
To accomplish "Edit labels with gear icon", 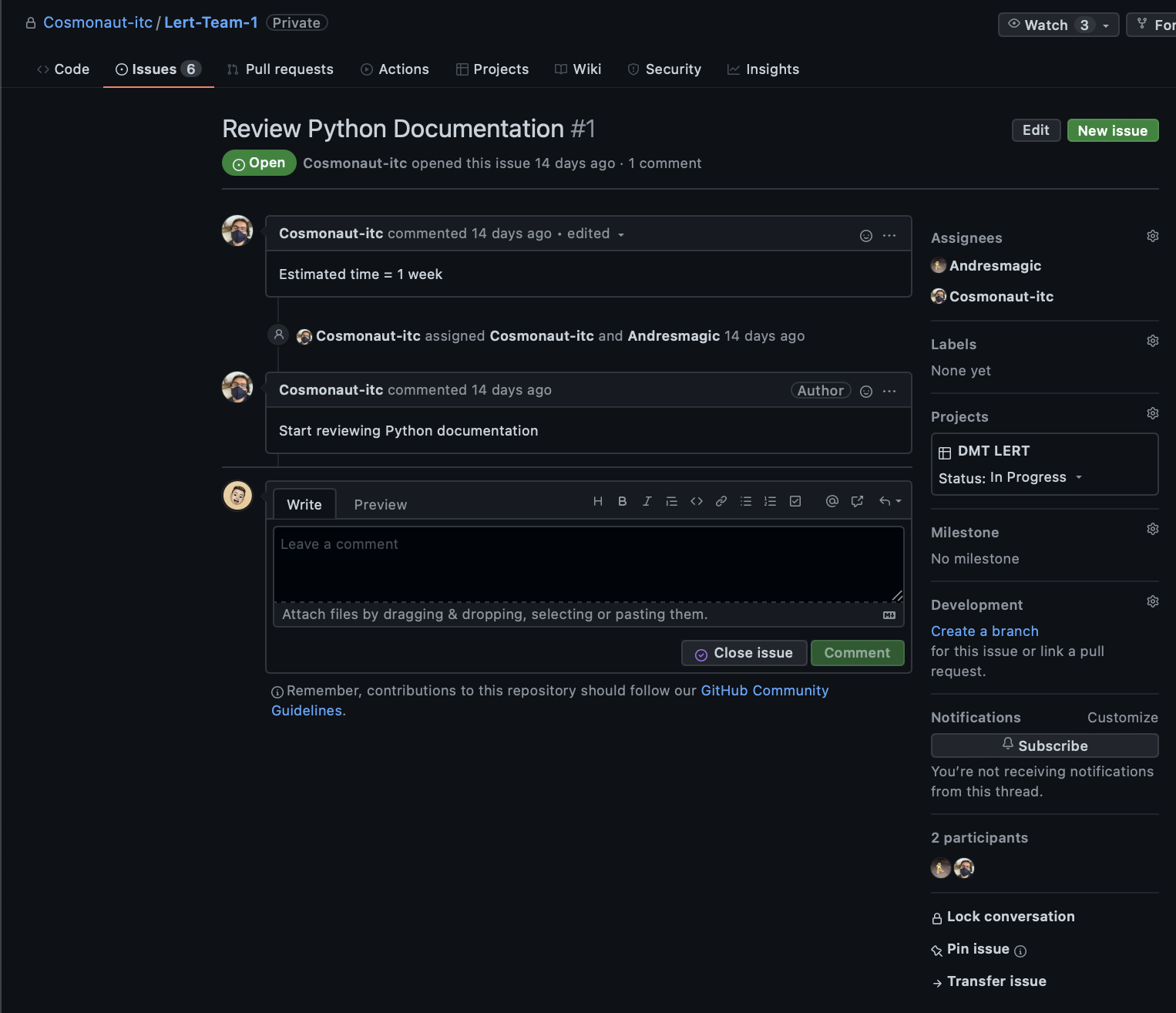I will click(x=1153, y=341).
